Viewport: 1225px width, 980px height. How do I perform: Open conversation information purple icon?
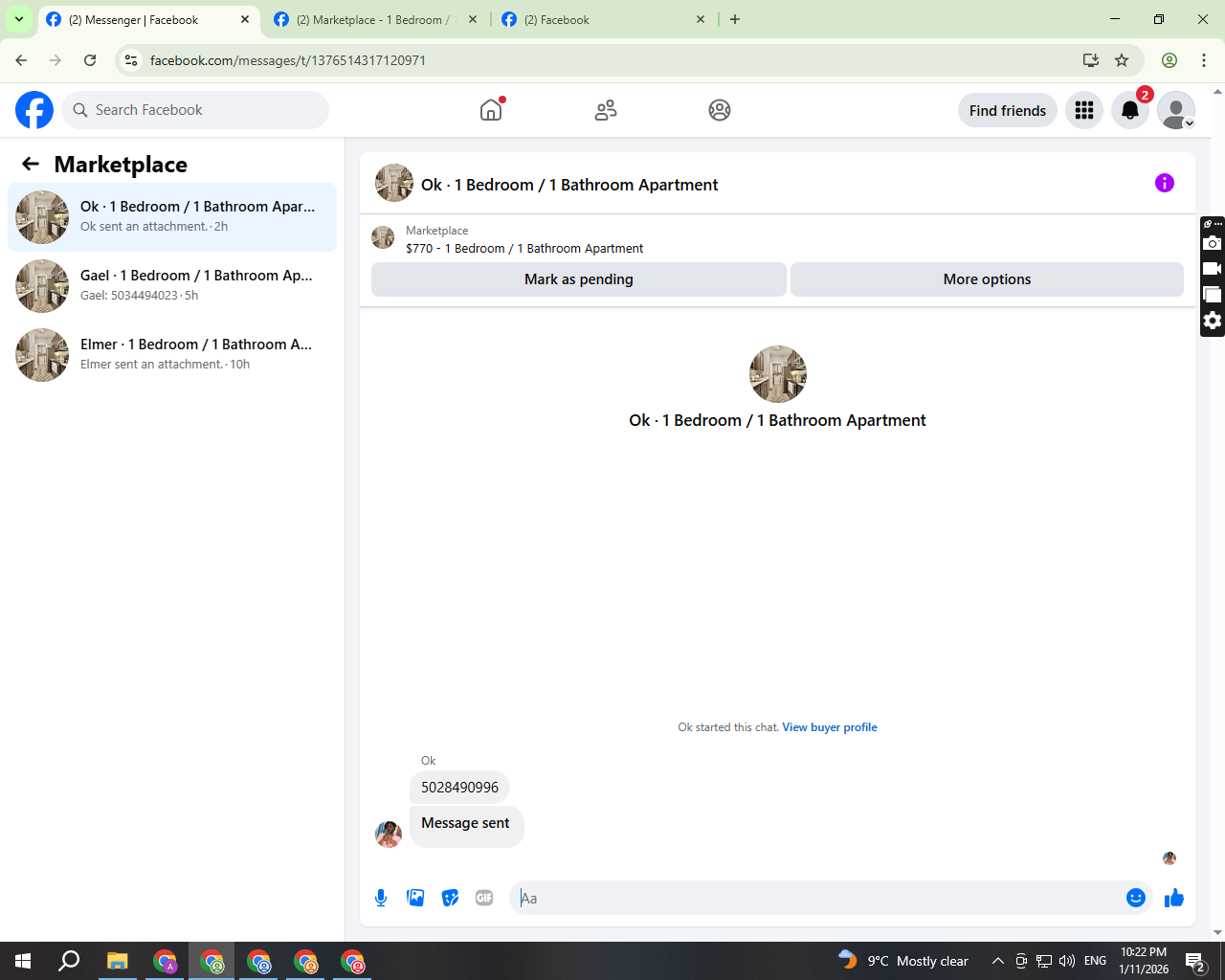(x=1165, y=183)
